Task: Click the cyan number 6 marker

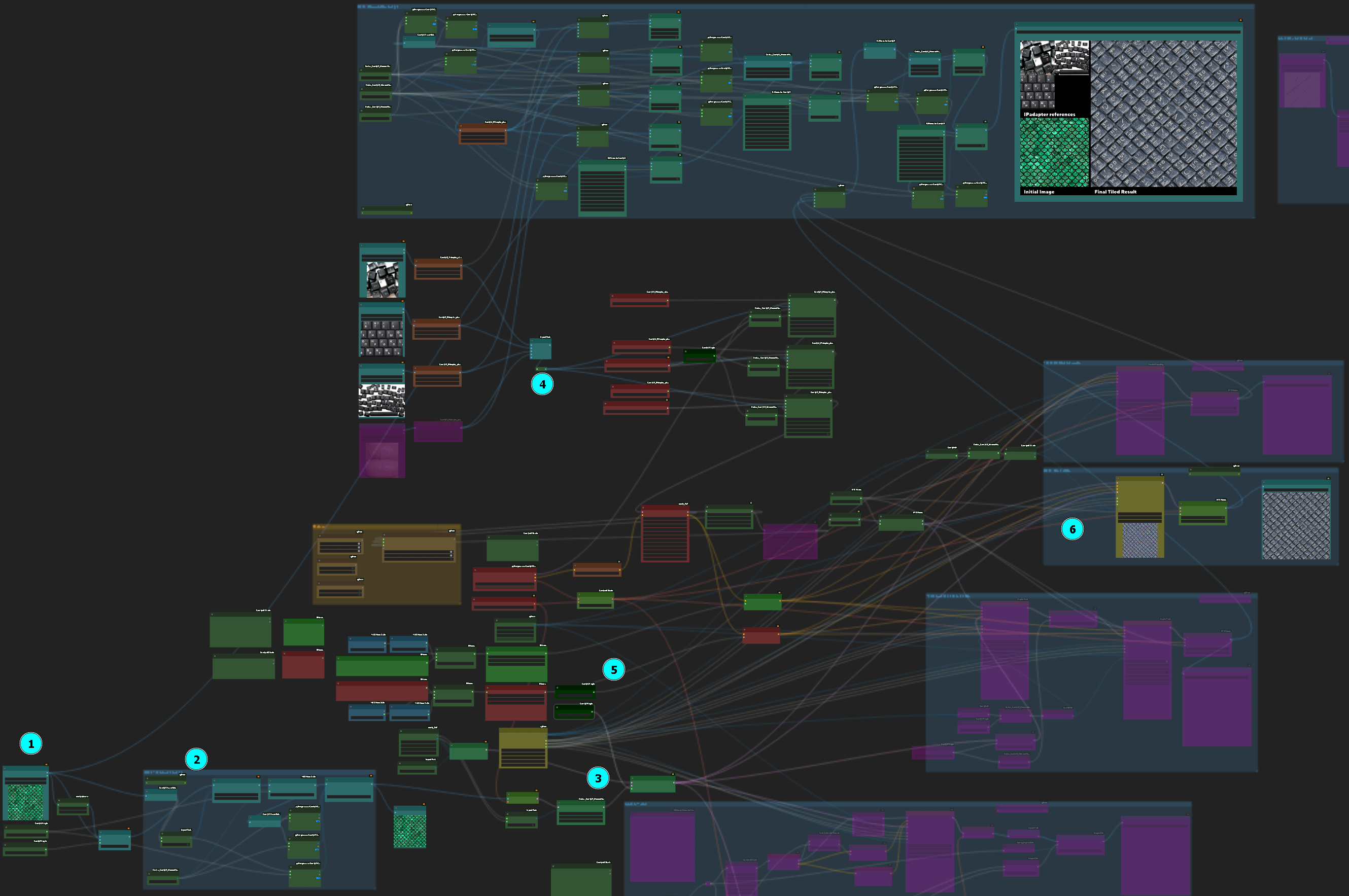Action: 1072,529
